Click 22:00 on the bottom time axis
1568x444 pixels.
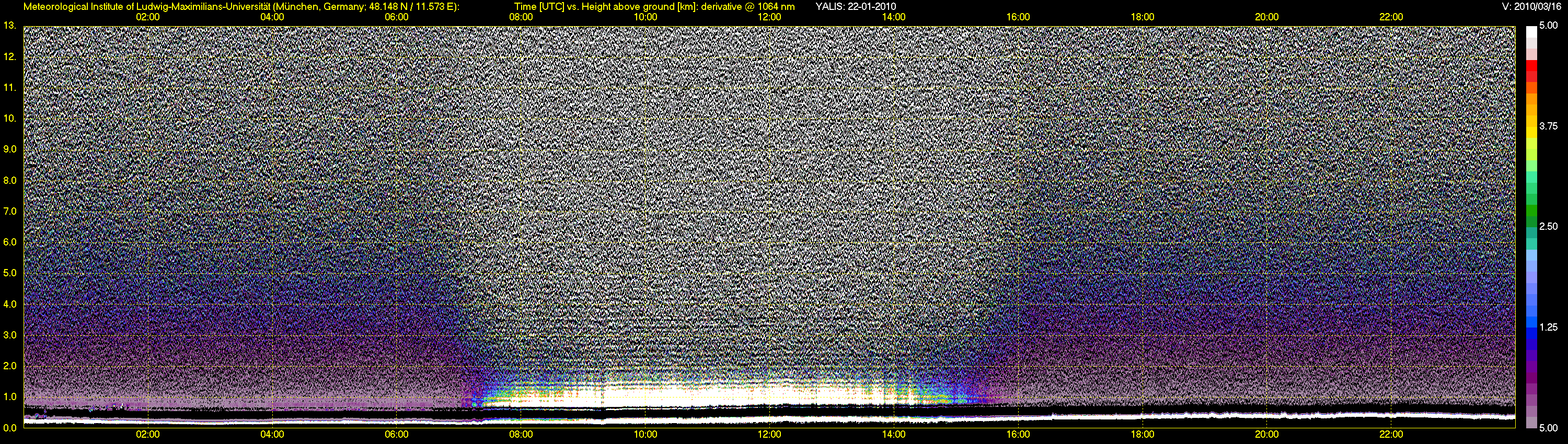(x=1391, y=434)
